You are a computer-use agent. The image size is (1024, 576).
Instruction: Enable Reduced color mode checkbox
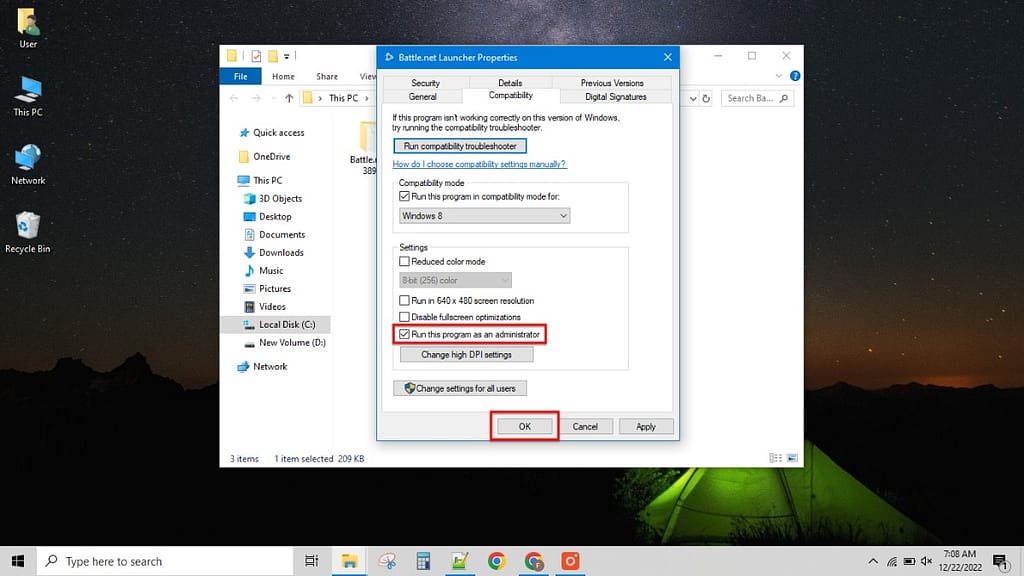[404, 261]
